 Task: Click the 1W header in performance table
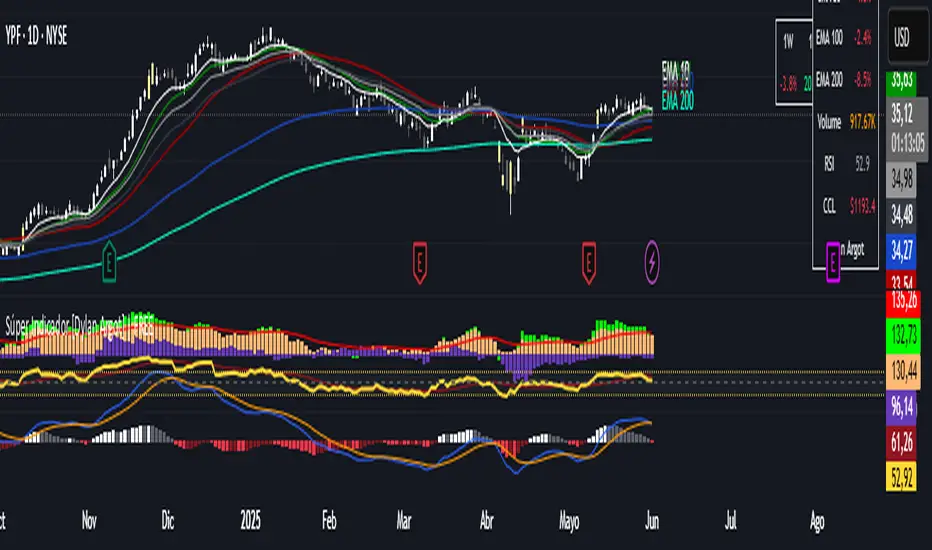click(x=788, y=41)
